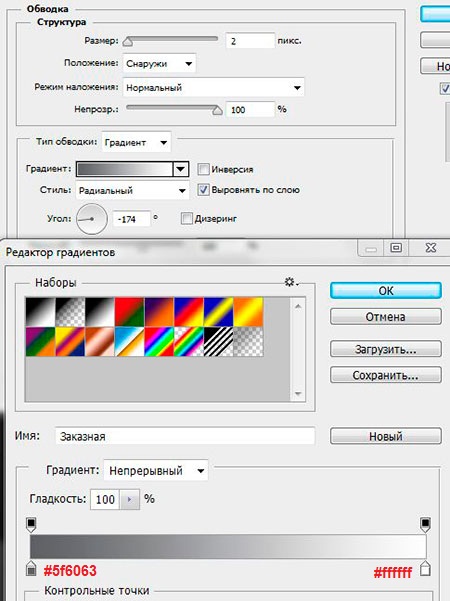Maximize the Редактор градиентов window
The height and width of the screenshot is (601, 450).
396,248
